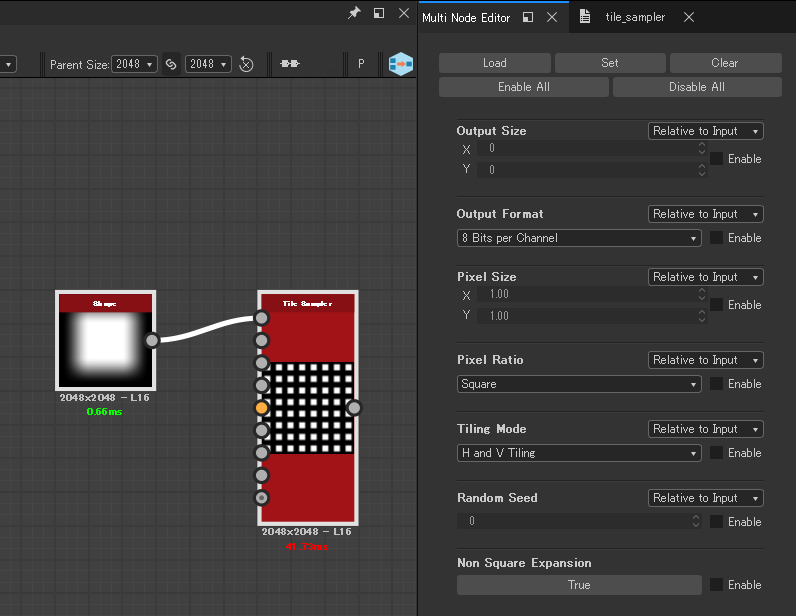Click the Shape node output connector
This screenshot has width=796, height=616.
point(152,340)
